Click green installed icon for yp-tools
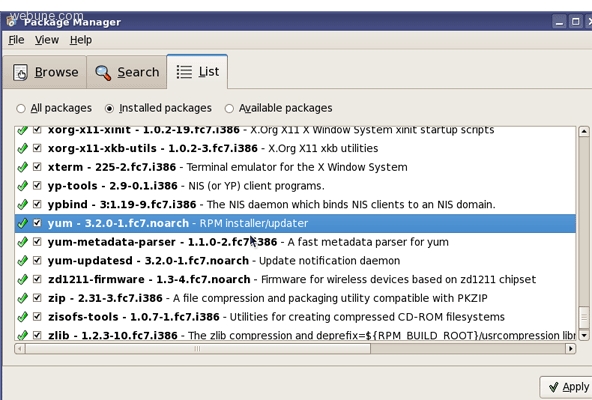Image resolution: width=592 pixels, height=400 pixels. 23,185
